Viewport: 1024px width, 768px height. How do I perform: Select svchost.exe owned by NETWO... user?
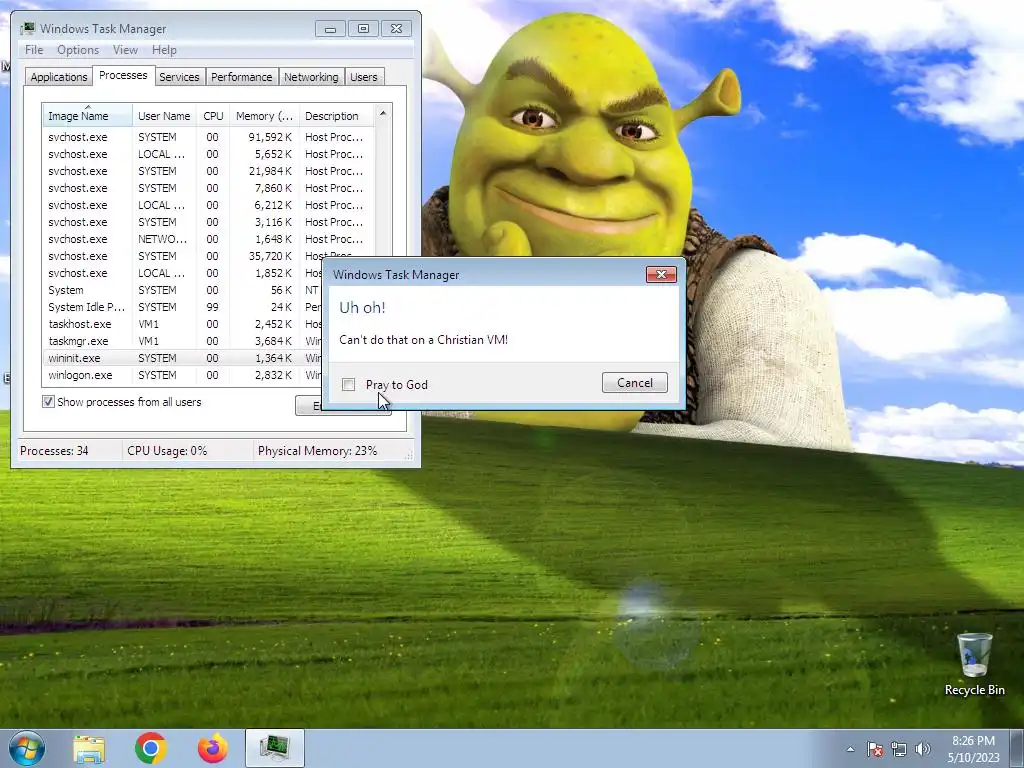point(209,239)
